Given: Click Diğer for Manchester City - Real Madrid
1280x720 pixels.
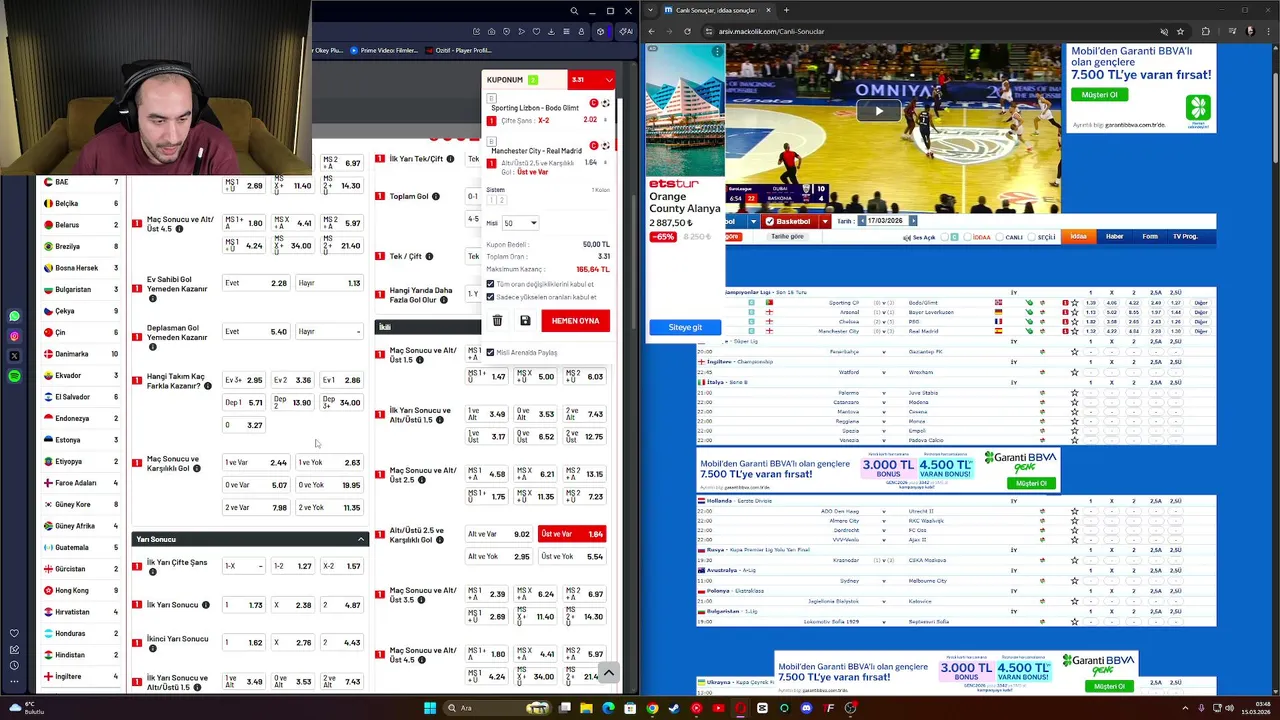Looking at the screenshot, I should point(1201,331).
